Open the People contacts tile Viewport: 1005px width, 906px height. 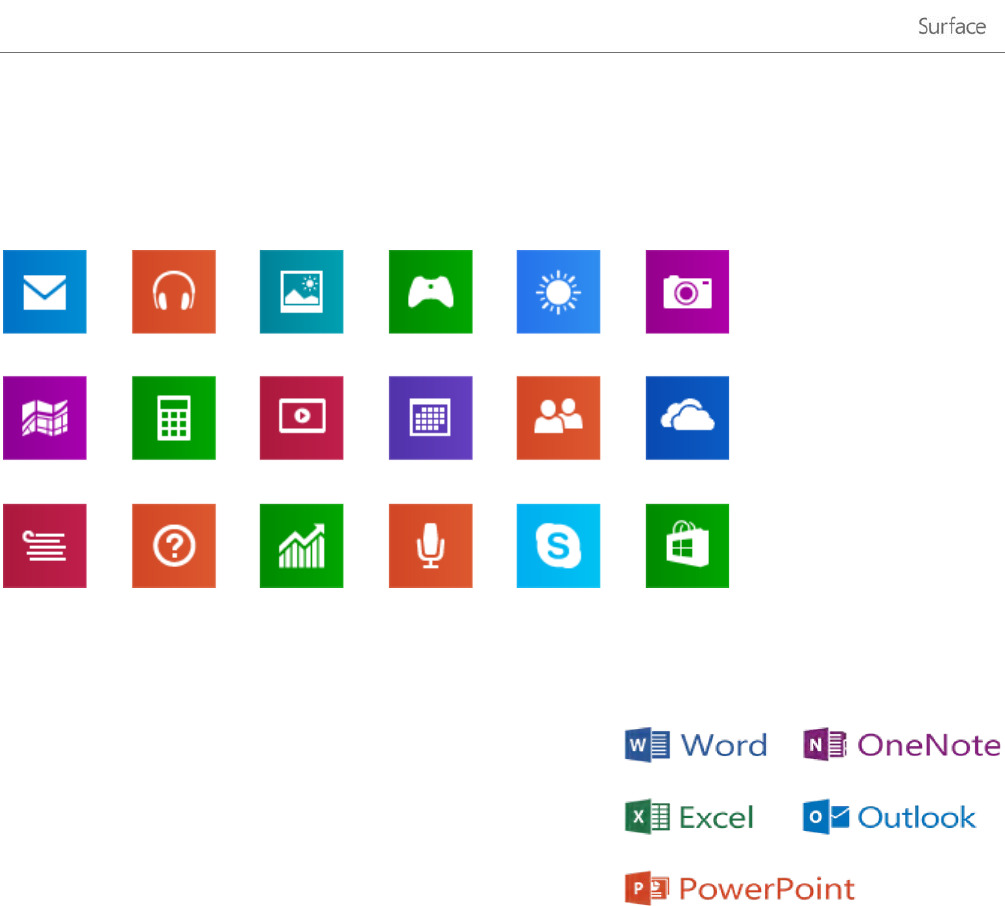558,418
